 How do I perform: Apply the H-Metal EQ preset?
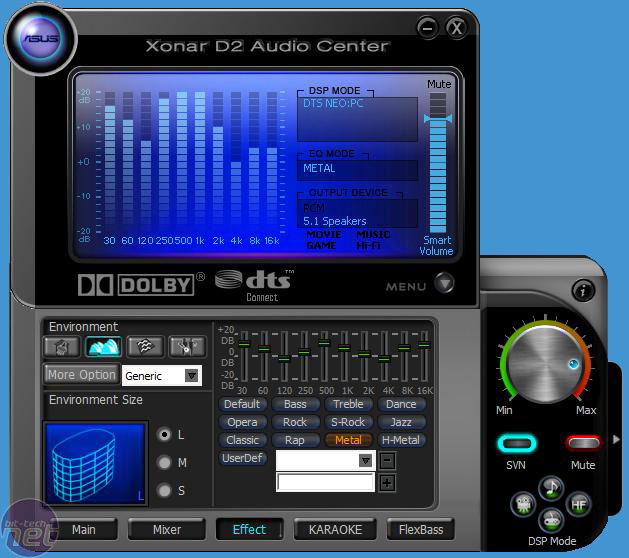tap(401, 440)
